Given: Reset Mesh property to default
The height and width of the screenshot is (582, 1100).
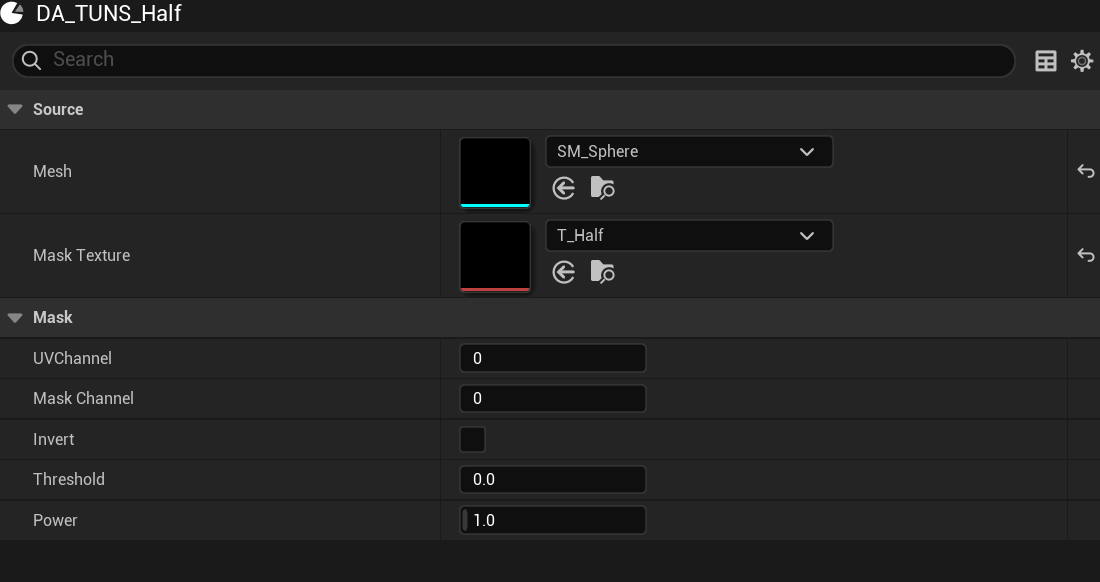Looking at the screenshot, I should (x=1085, y=171).
